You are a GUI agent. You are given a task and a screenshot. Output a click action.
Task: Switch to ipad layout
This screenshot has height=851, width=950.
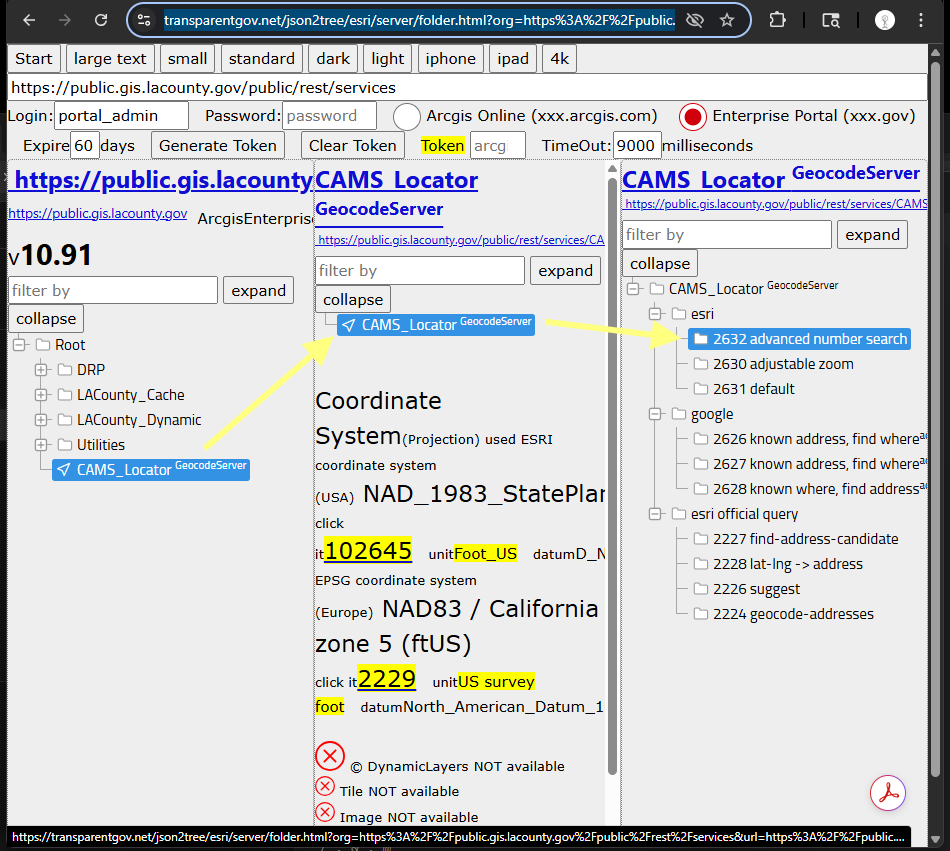tap(513, 59)
